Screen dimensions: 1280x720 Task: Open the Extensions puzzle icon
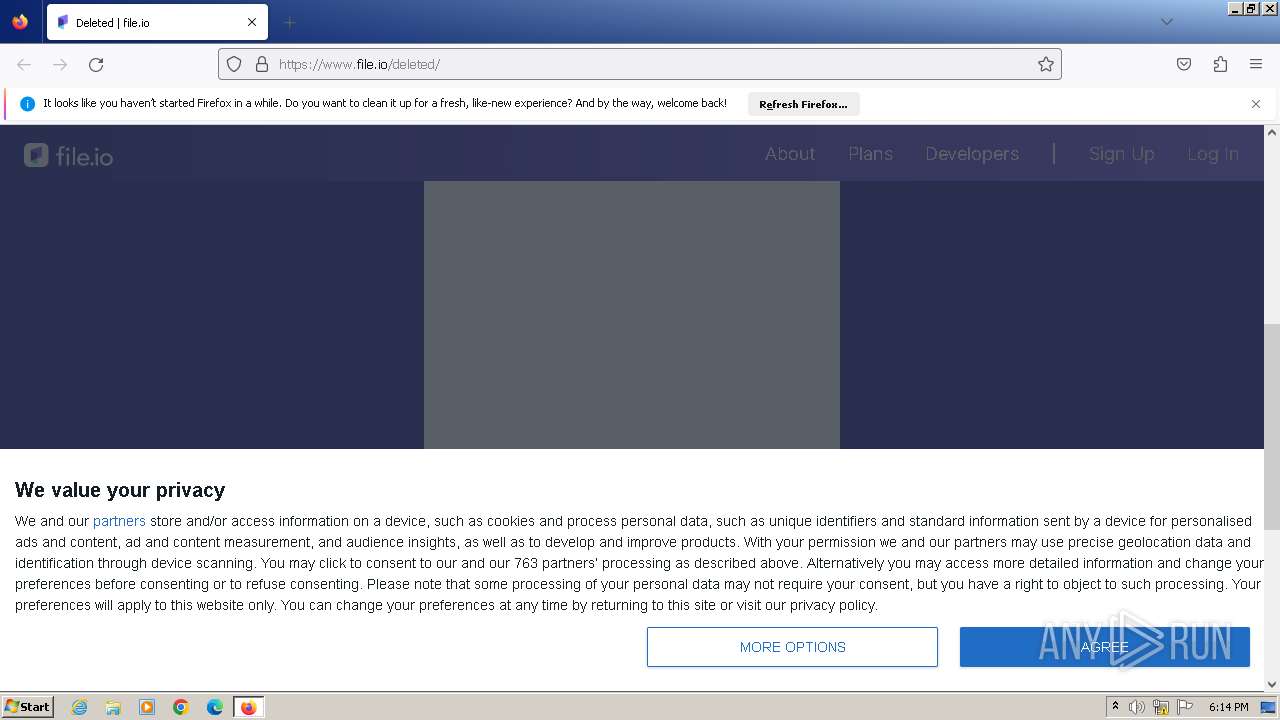[x=1220, y=64]
